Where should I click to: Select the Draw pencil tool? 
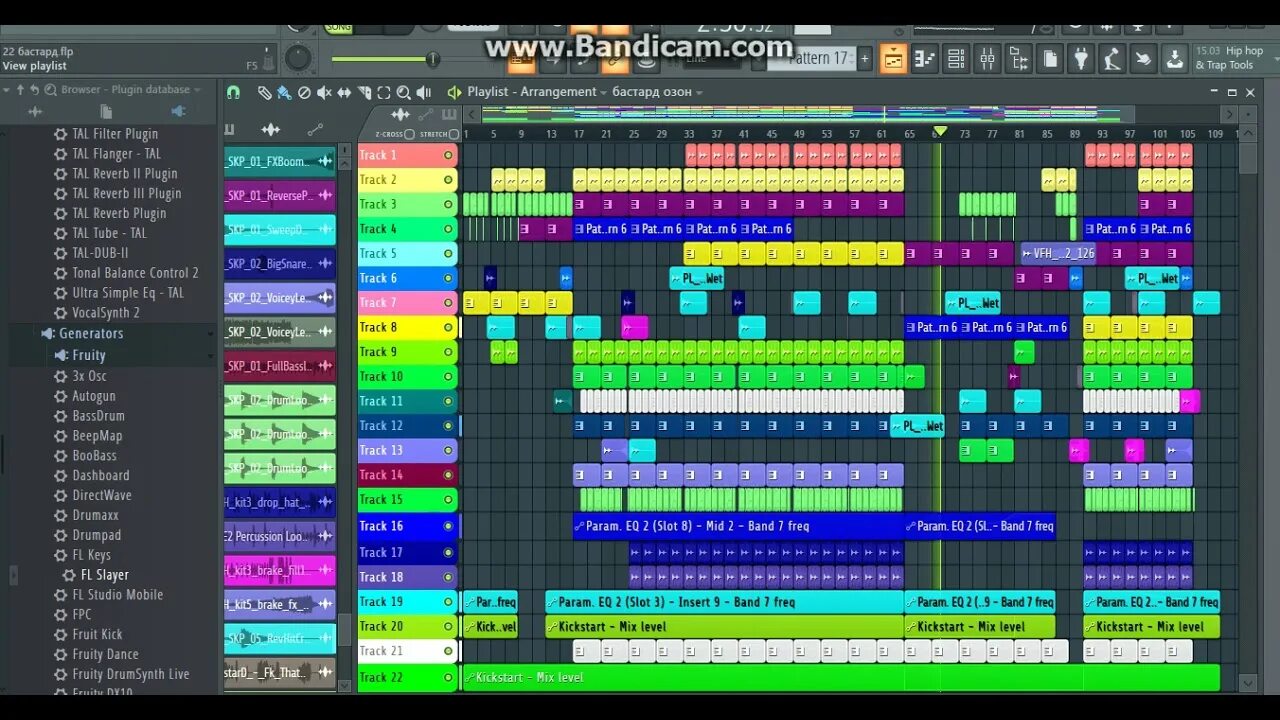pyautogui.click(x=264, y=92)
